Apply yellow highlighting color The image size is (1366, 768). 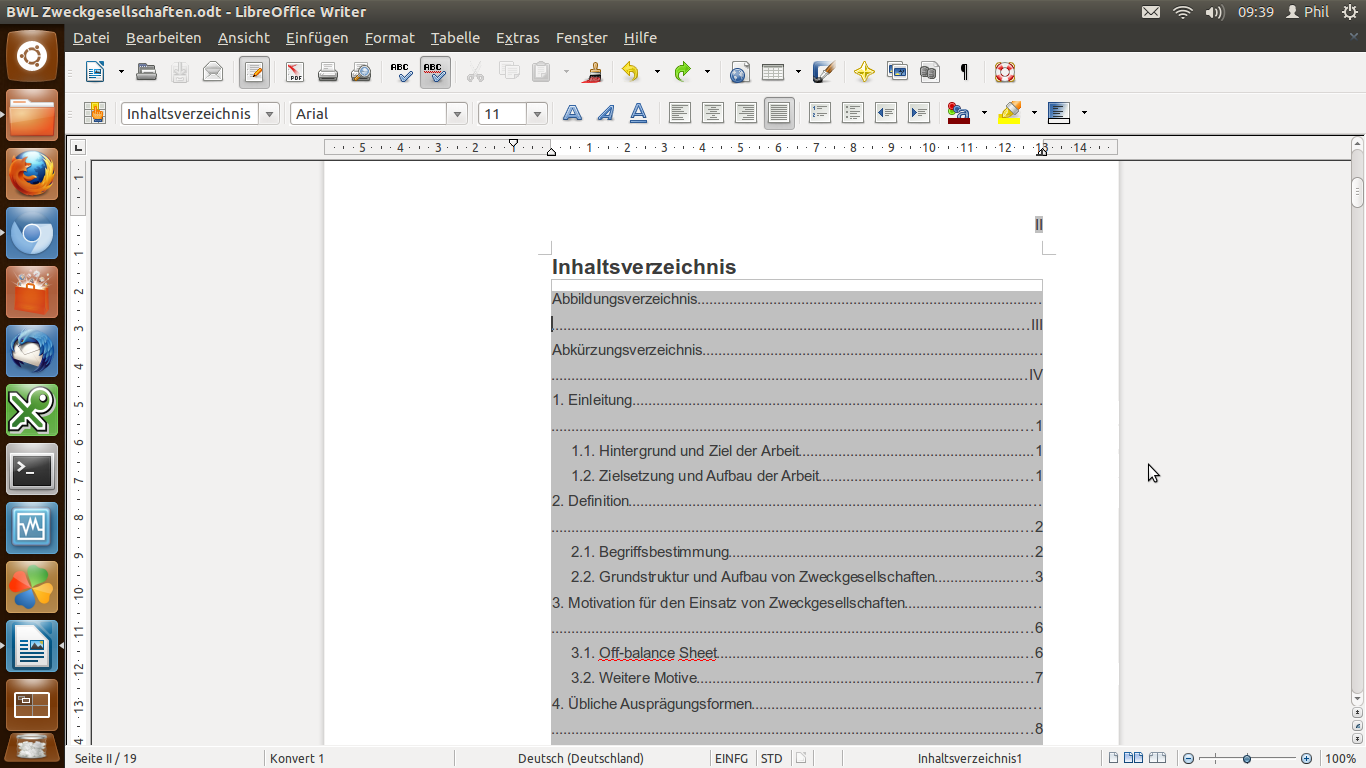(x=1009, y=113)
